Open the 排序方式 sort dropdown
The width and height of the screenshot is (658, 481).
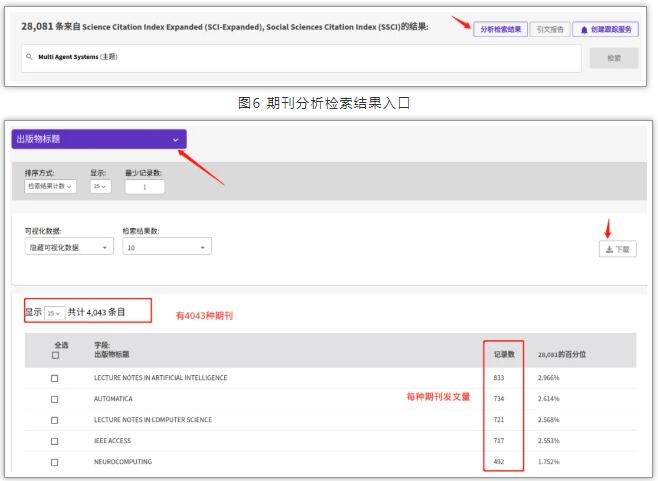(49, 186)
